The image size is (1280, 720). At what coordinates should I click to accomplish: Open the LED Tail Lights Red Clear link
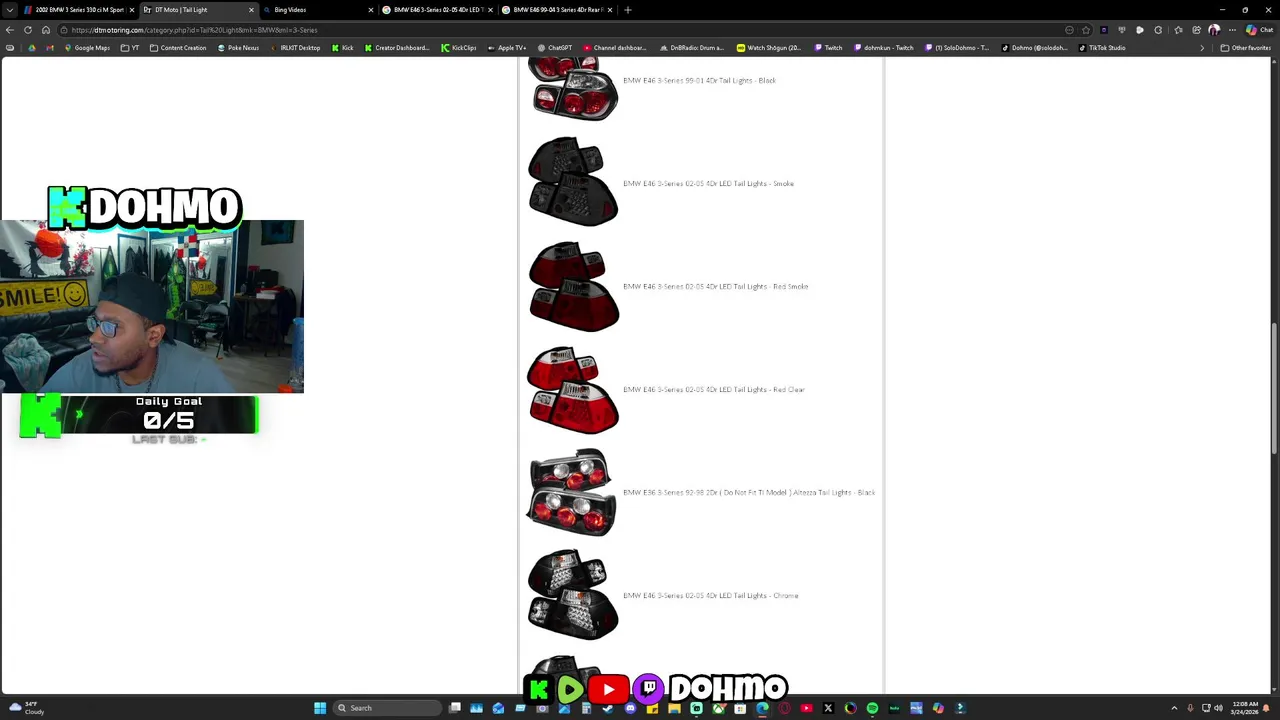pos(713,390)
